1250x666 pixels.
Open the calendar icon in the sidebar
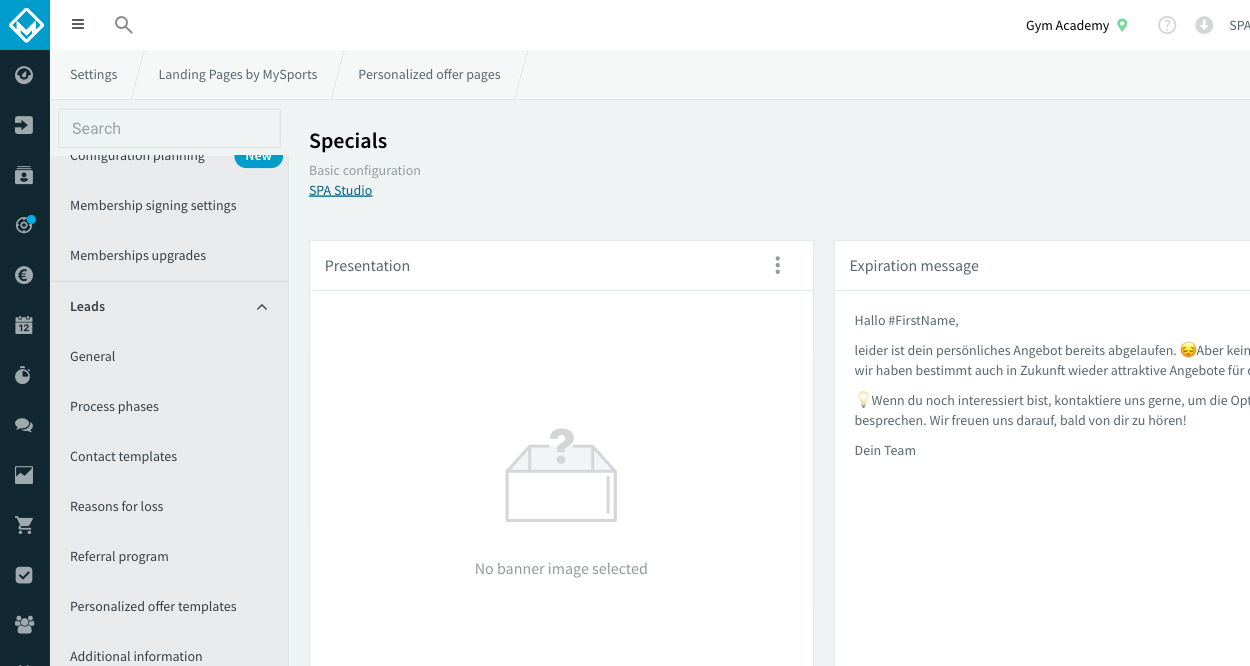[x=25, y=325]
